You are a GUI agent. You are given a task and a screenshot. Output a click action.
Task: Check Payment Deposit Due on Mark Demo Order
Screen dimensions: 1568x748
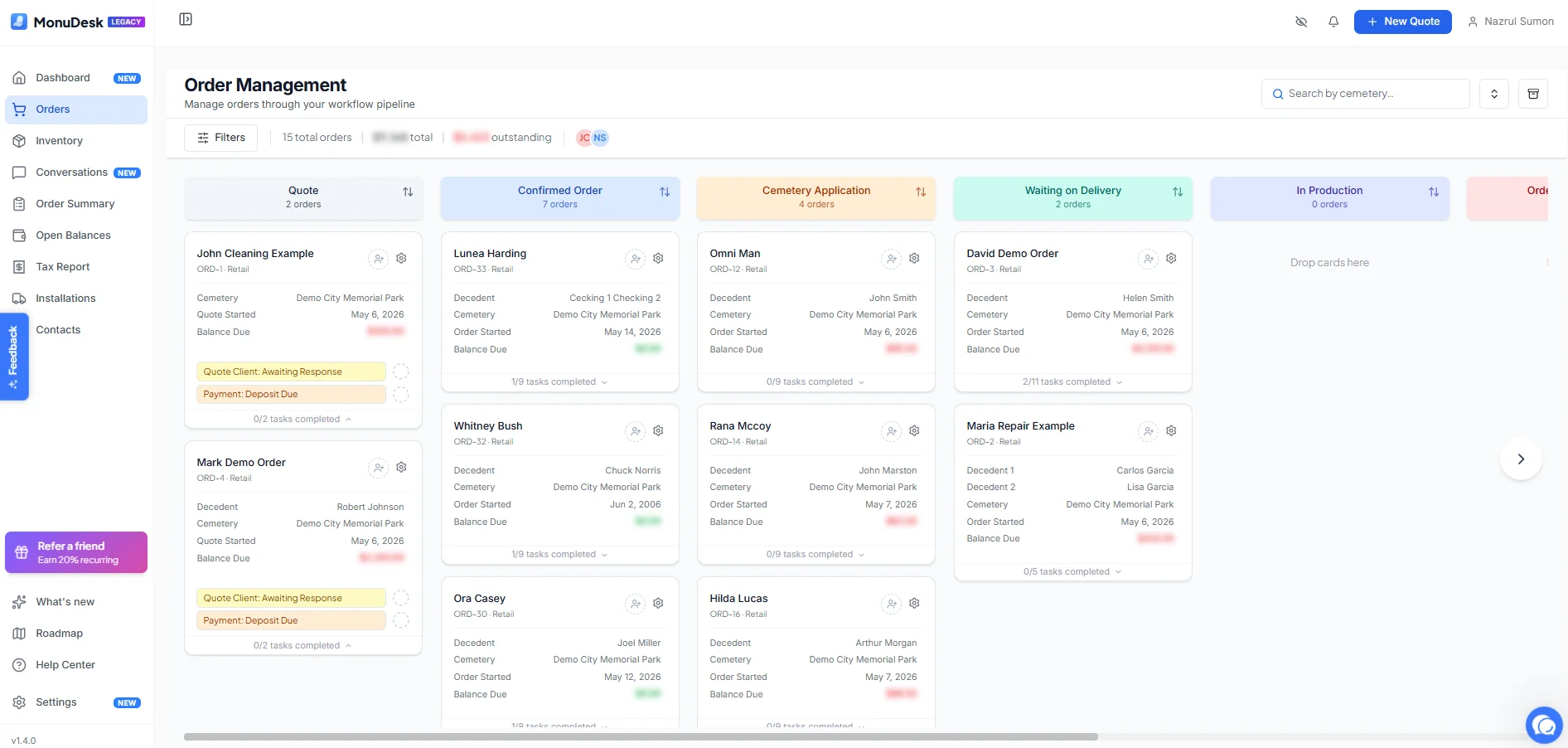coord(401,620)
